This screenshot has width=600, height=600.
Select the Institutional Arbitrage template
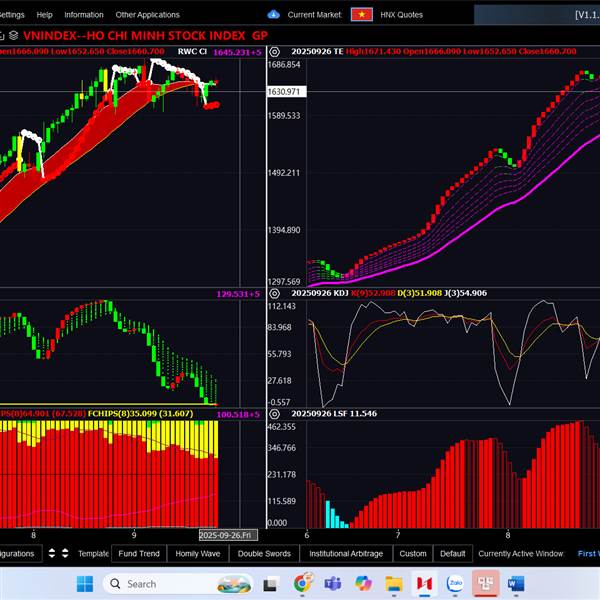point(345,553)
